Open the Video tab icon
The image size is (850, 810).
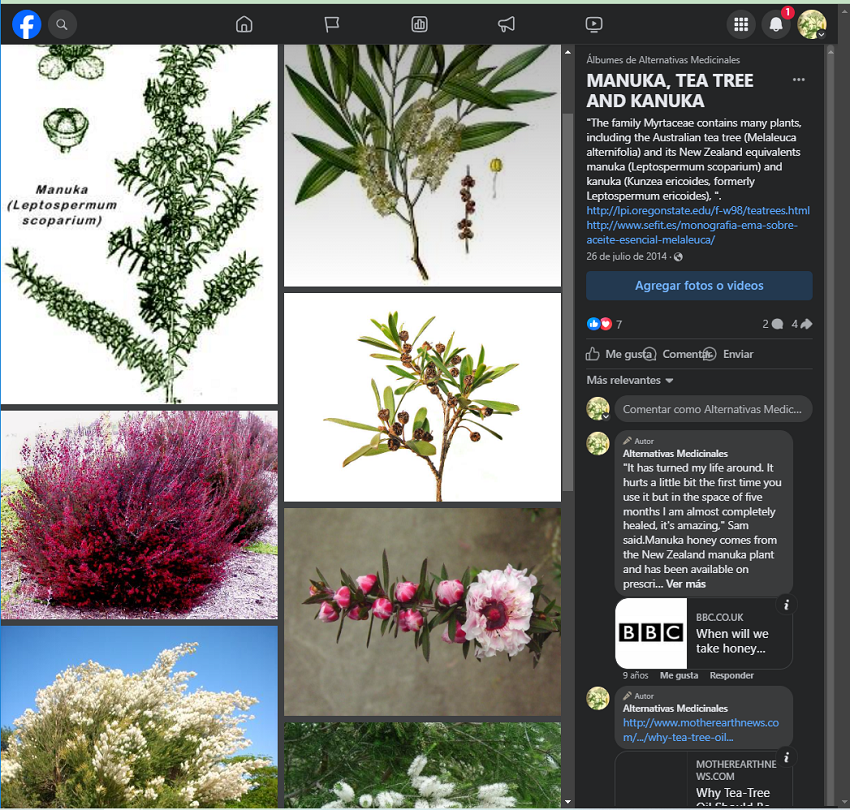pyautogui.click(x=594, y=24)
